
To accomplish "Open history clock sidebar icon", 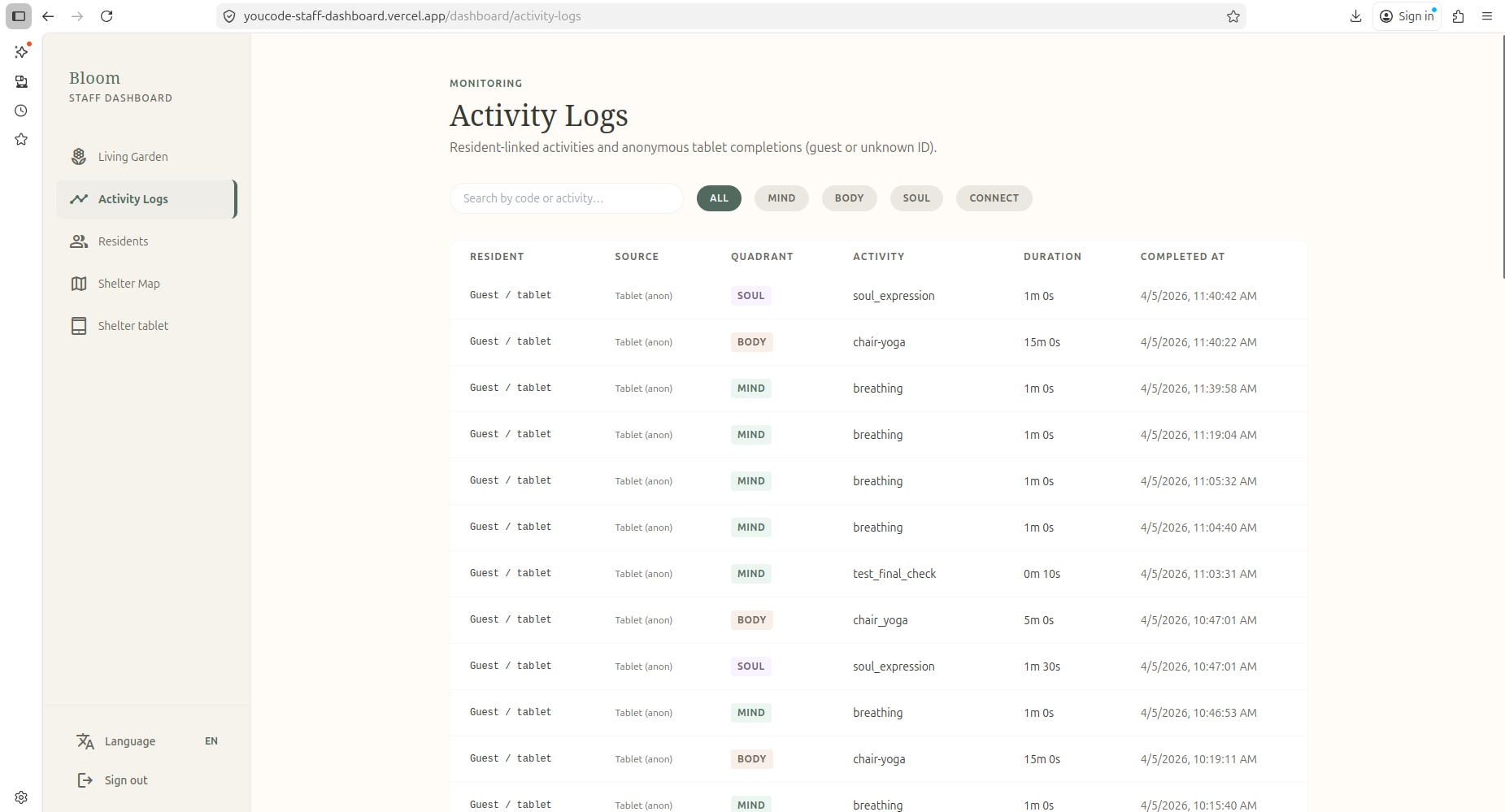I will (21, 111).
